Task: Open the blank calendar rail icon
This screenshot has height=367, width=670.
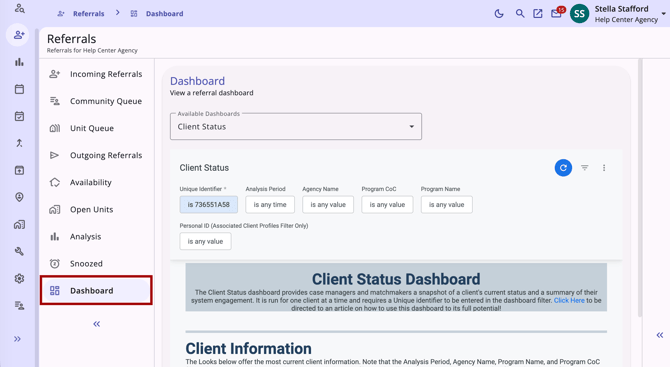Action: 19,89
